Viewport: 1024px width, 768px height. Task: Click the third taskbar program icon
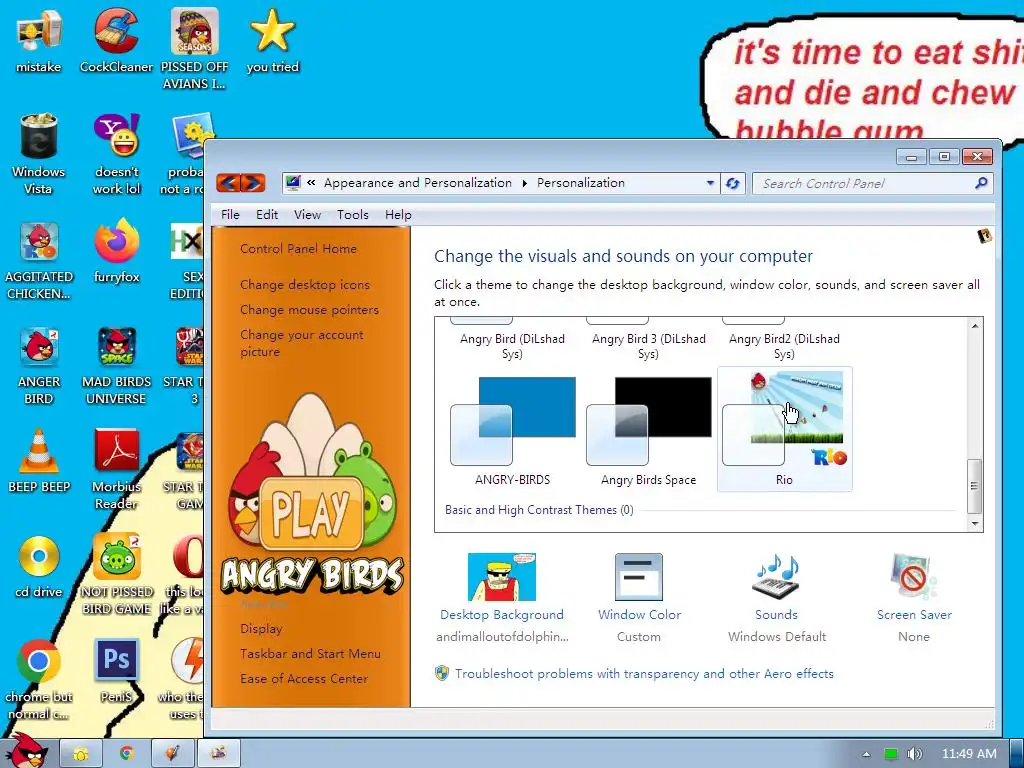click(x=172, y=754)
